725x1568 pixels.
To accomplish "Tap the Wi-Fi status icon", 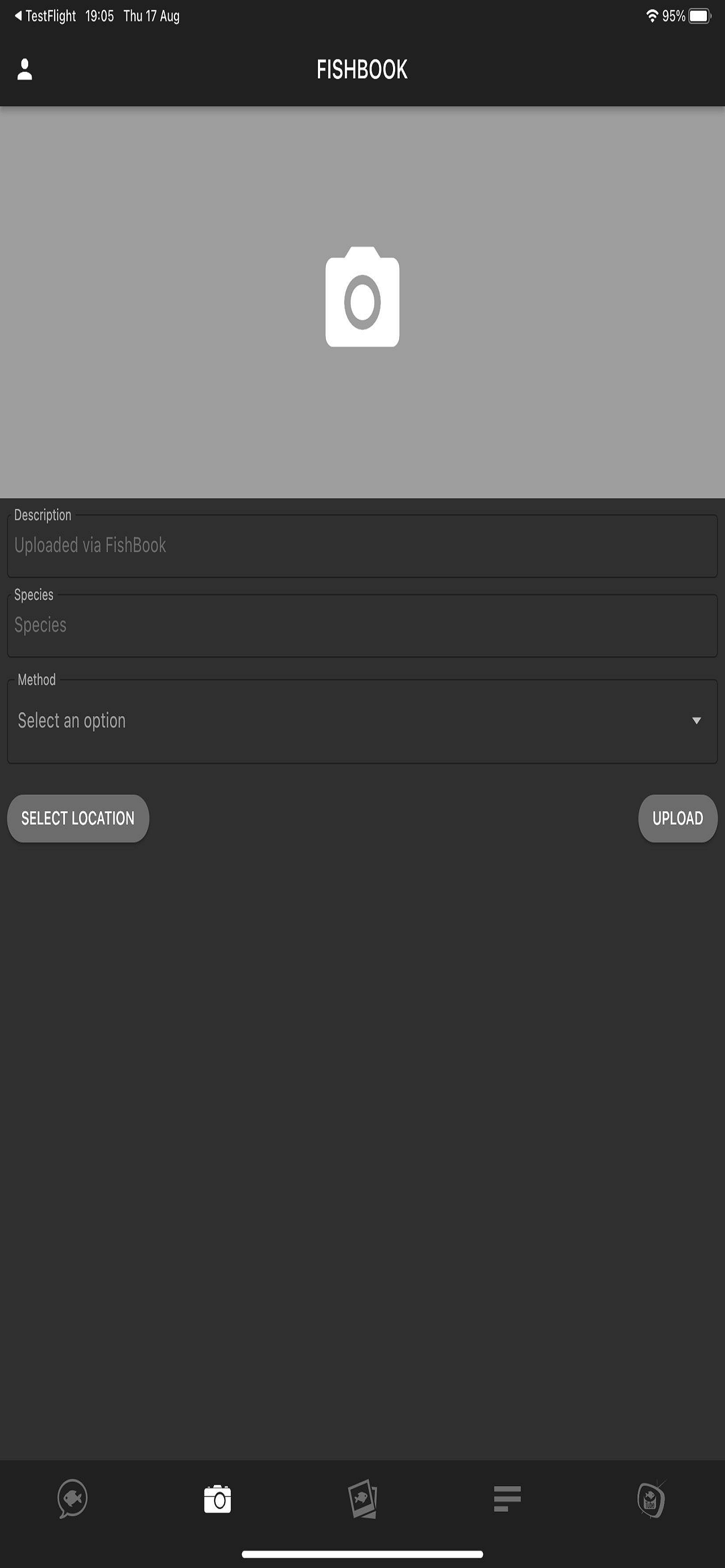I will [652, 16].
